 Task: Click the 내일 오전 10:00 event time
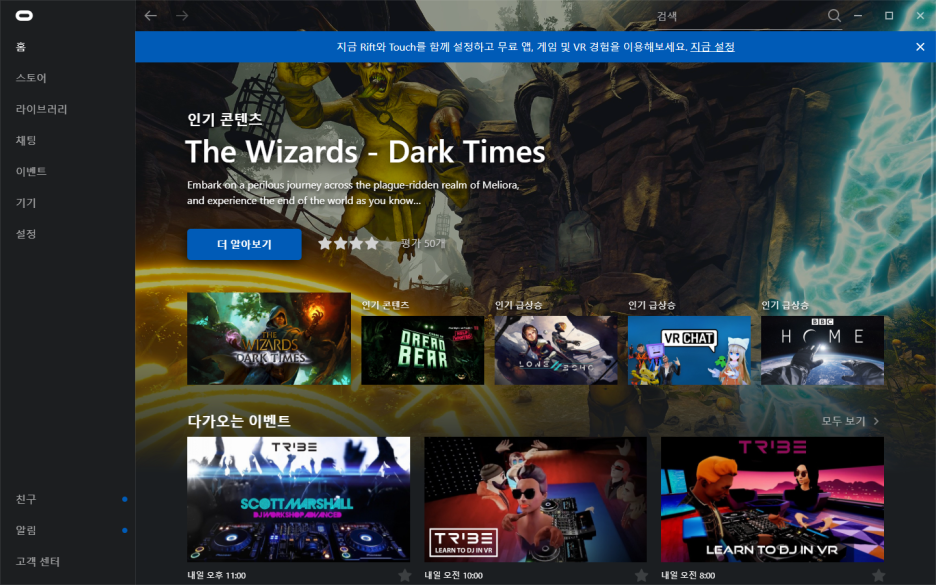(453, 575)
